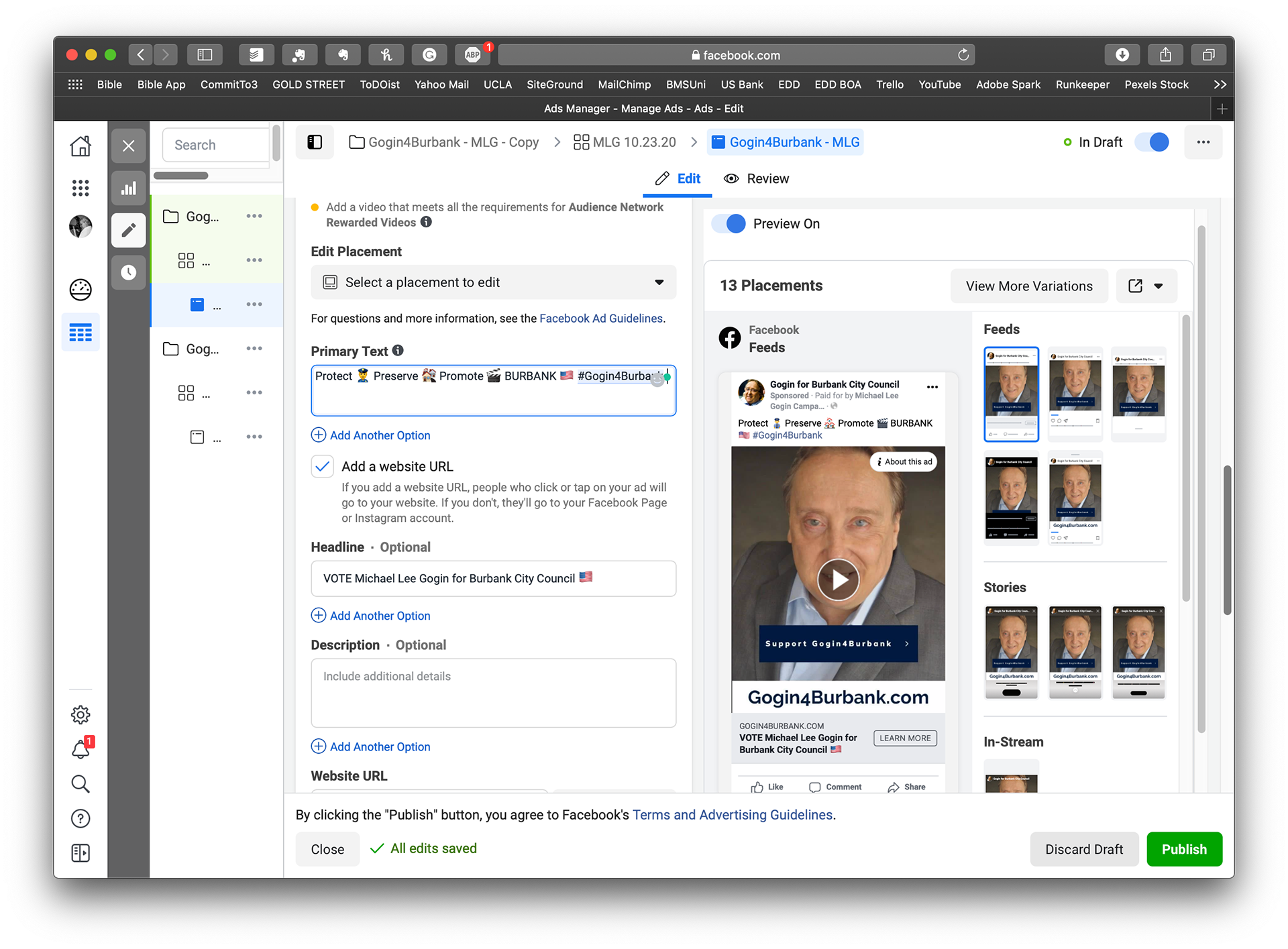Open the history clock icon

click(x=129, y=272)
